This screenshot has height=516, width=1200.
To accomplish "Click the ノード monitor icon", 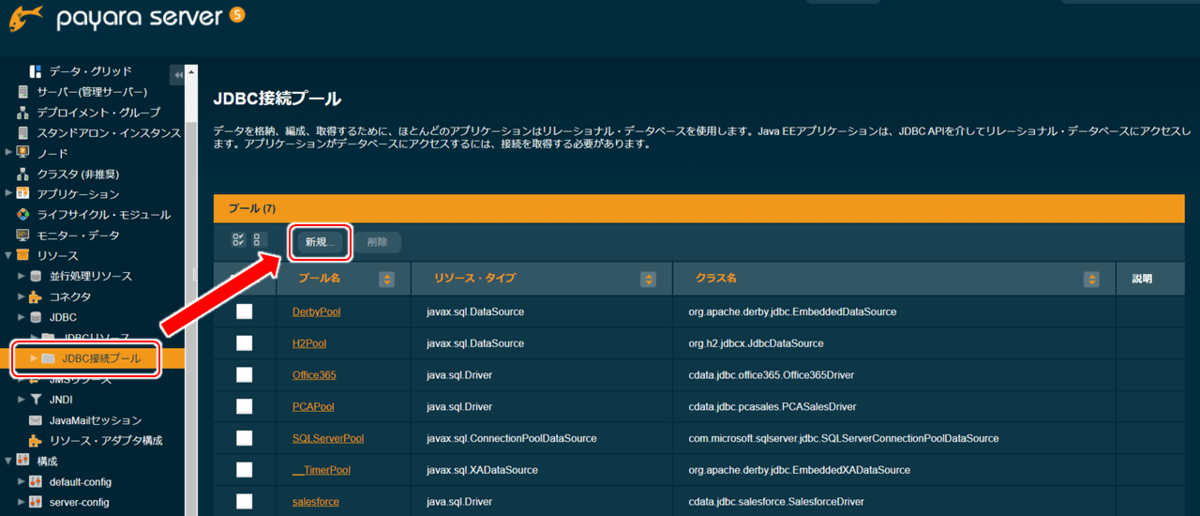I will pos(23,153).
